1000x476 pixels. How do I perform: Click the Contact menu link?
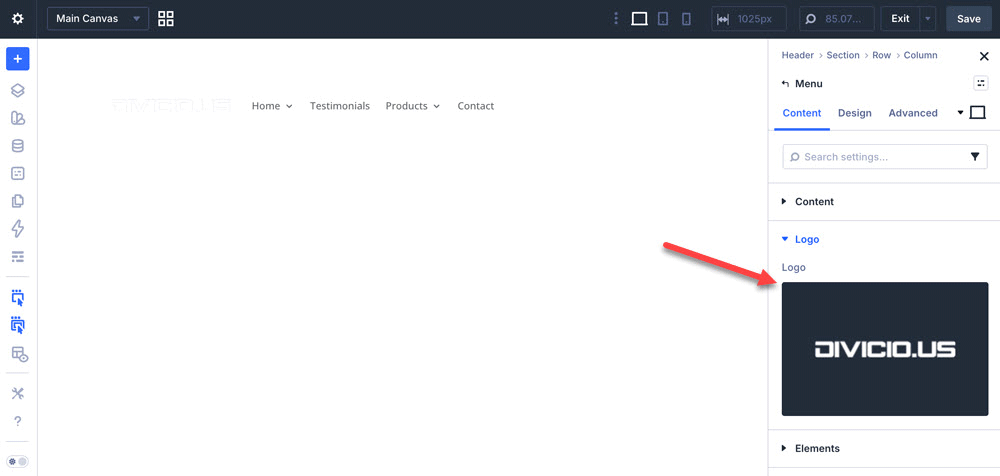pos(476,106)
